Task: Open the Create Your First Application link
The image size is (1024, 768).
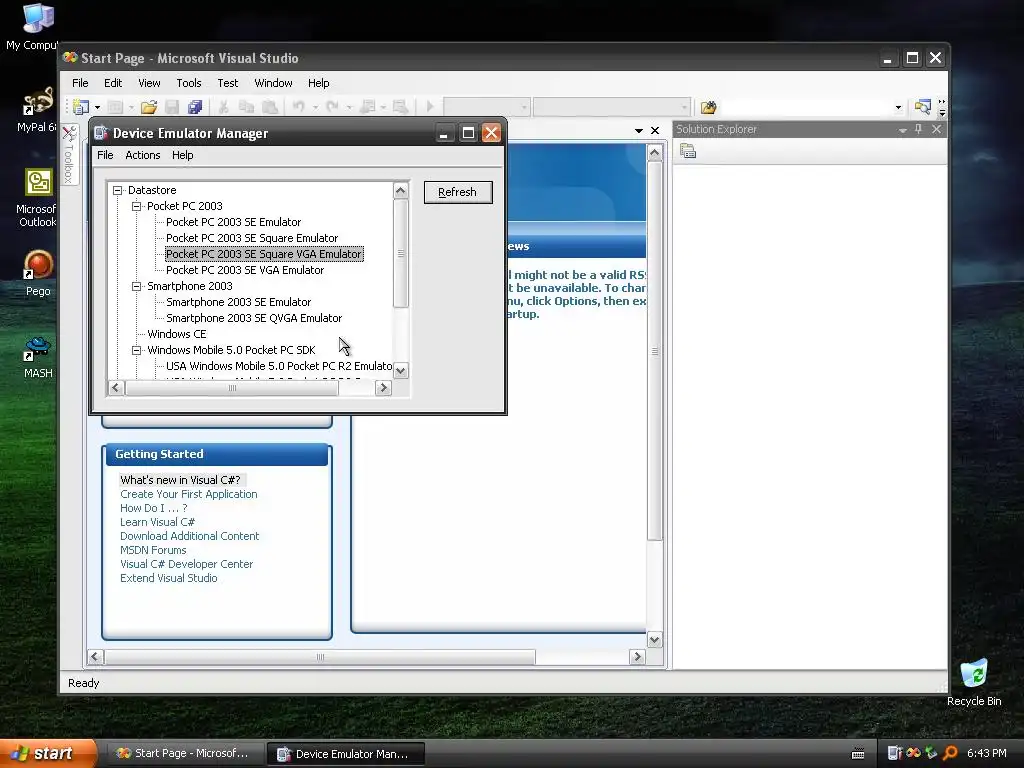Action: (189, 494)
